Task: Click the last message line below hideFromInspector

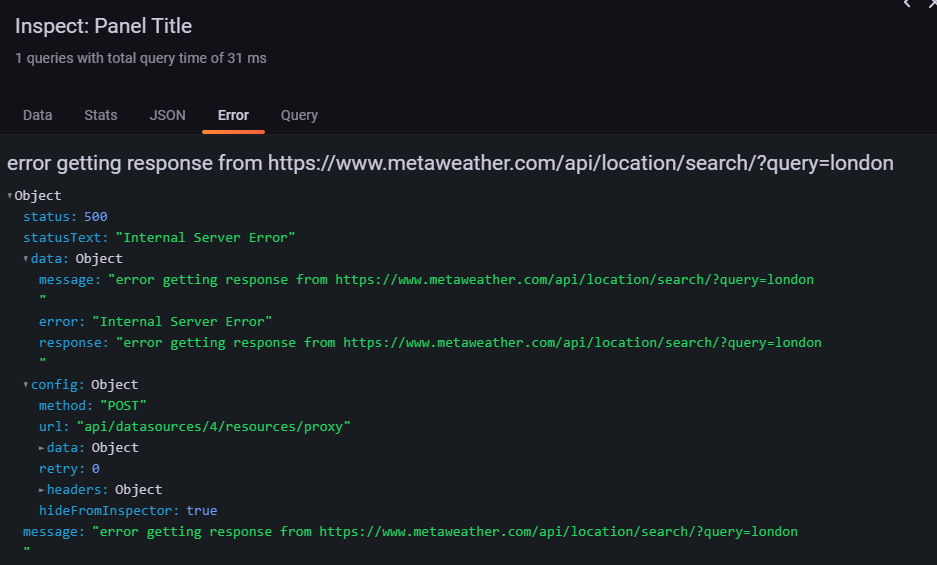Action: pyautogui.click(x=410, y=532)
